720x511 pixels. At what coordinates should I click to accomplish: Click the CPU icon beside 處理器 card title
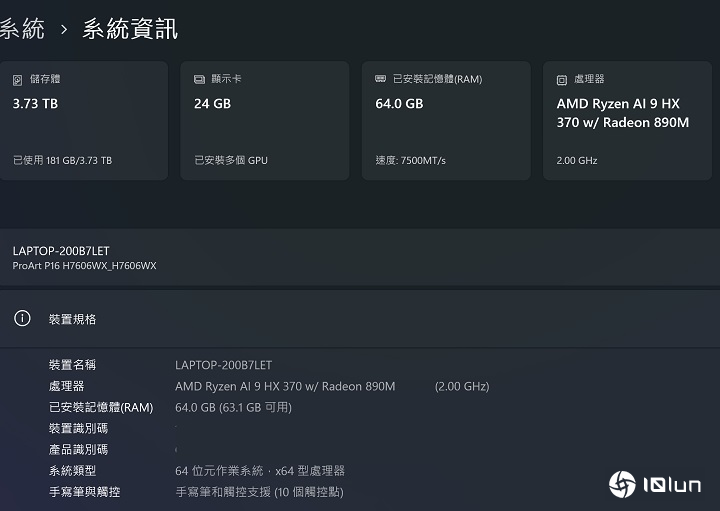(x=562, y=79)
